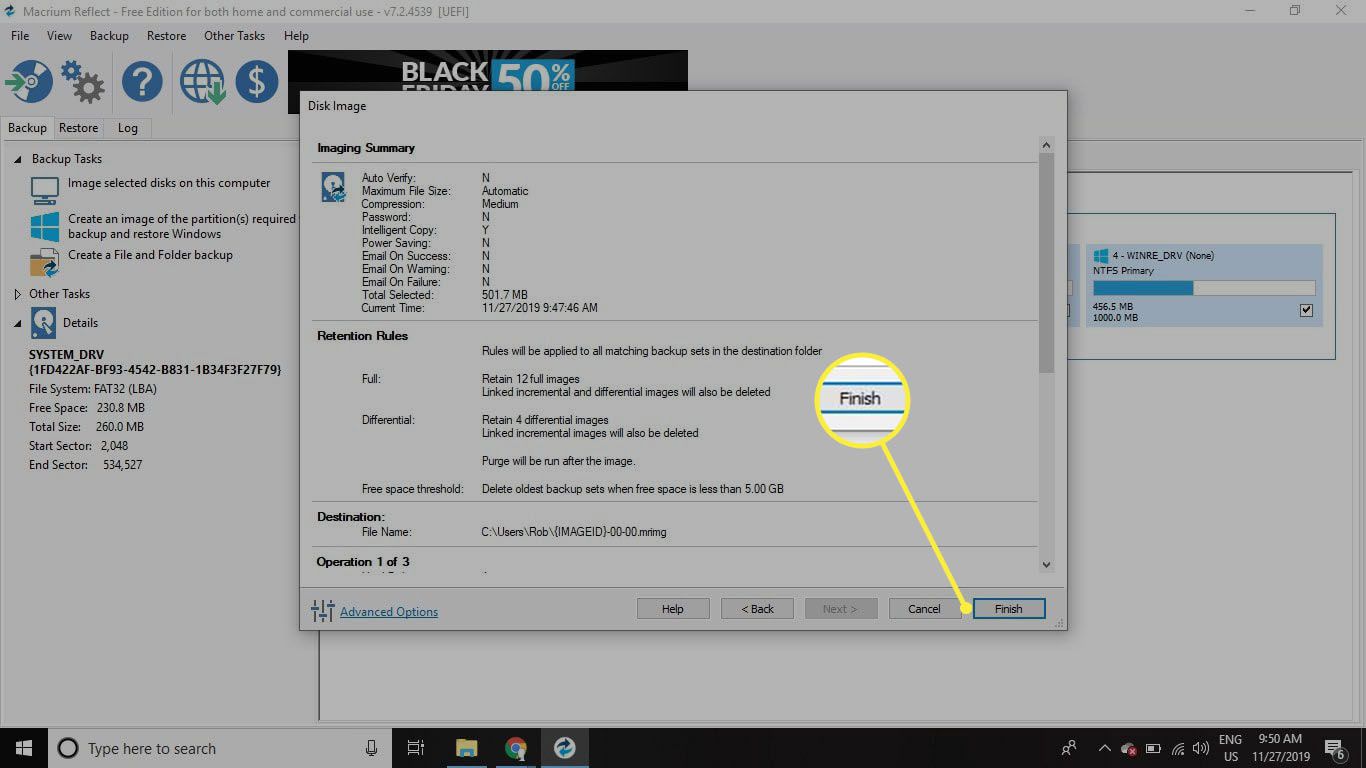1366x768 pixels.
Task: Open the View menu
Action: (x=59, y=36)
